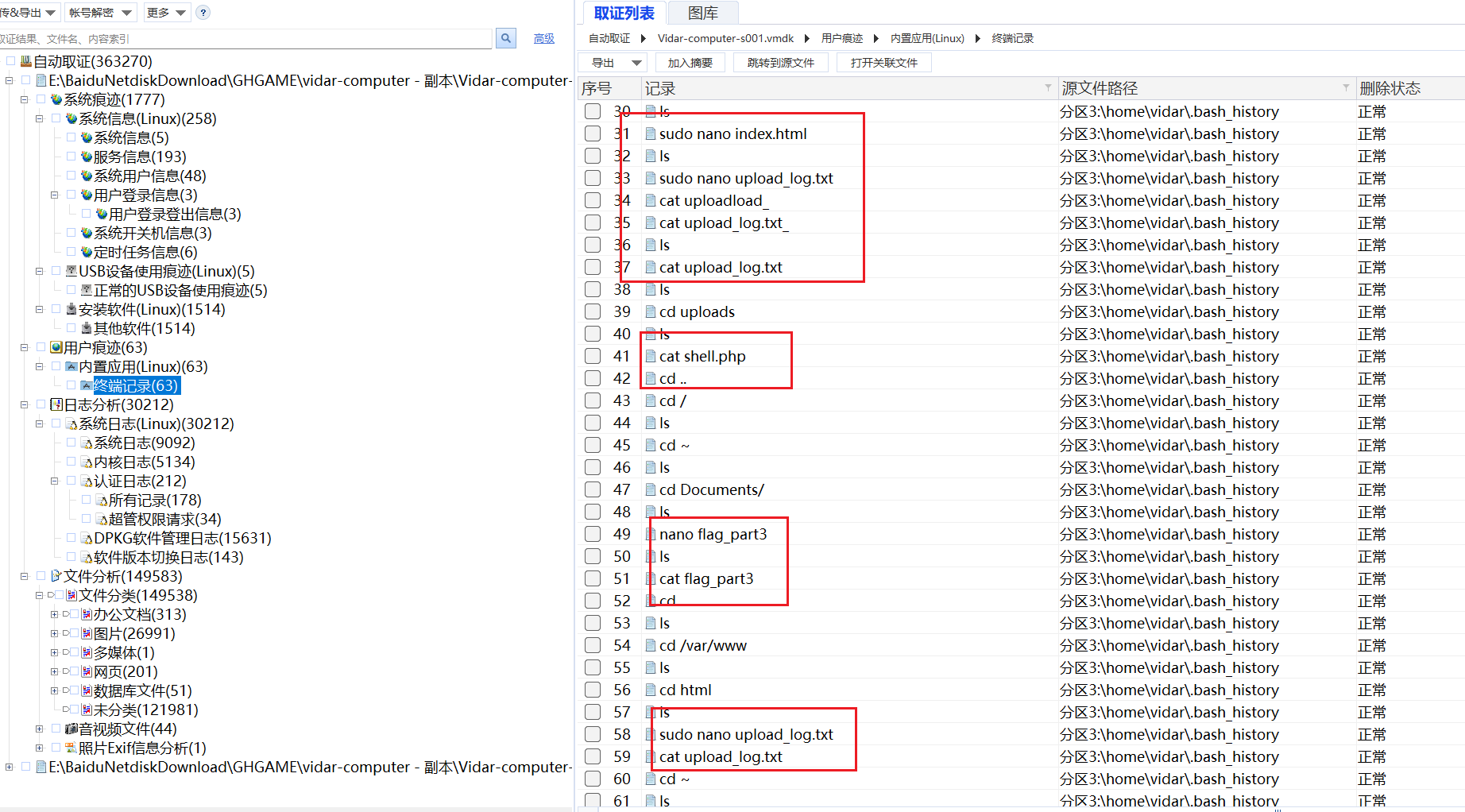This screenshot has width=1465, height=812.
Task: Expand the 音视频文件(44) node
Action: (x=39, y=729)
